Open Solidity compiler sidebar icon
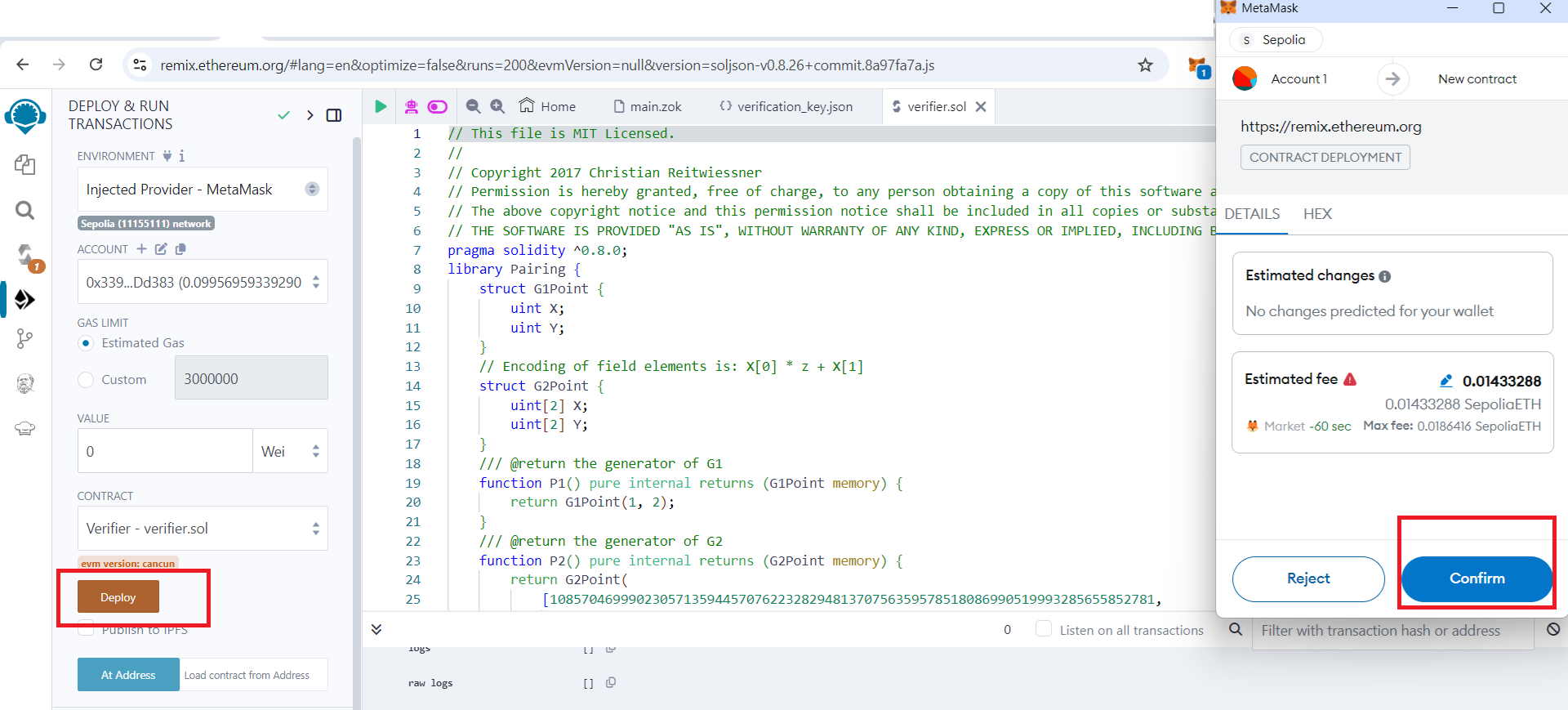This screenshot has width=1568, height=710. (26, 257)
